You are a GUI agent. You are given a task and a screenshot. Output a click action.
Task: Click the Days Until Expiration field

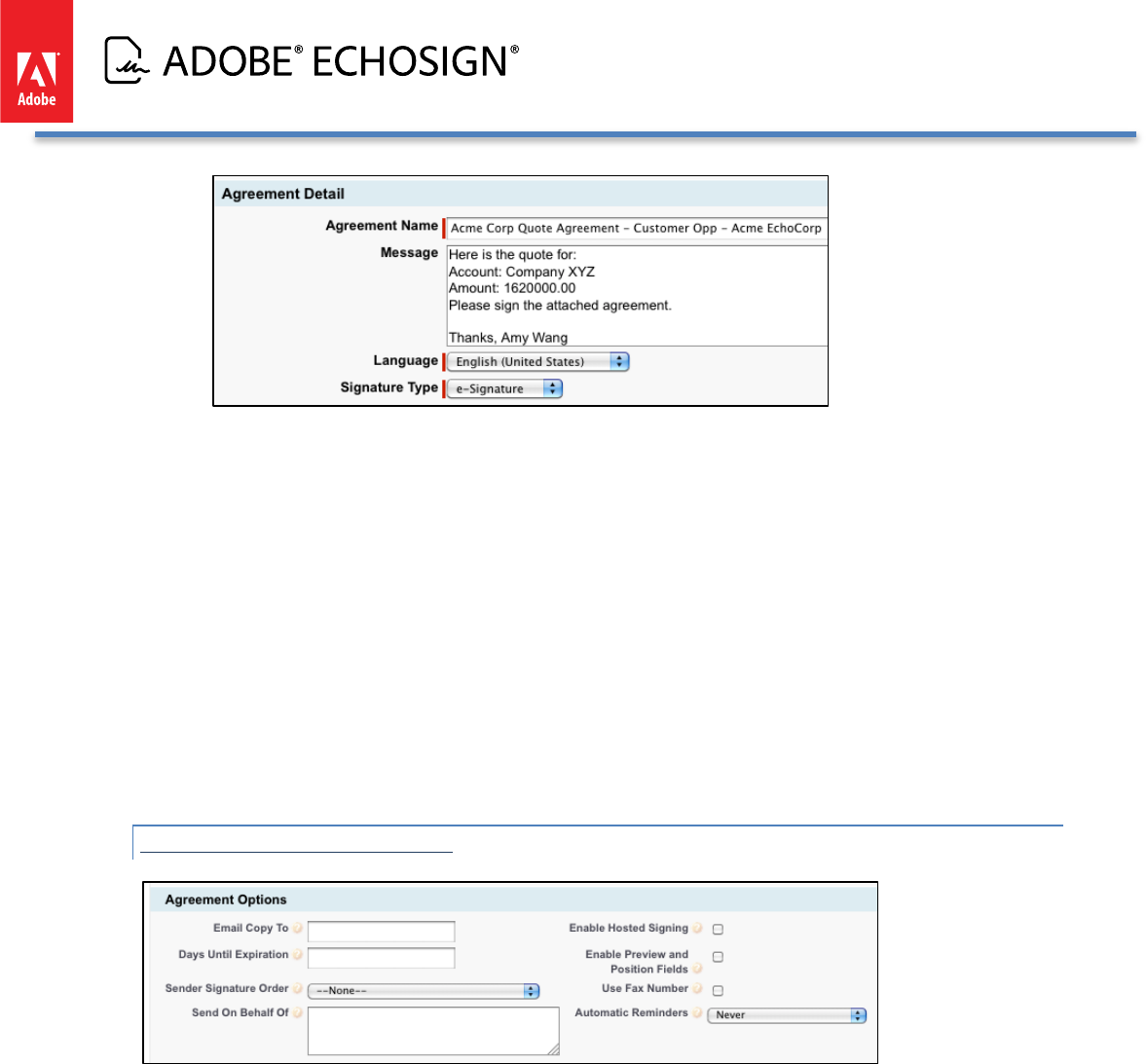click(381, 958)
